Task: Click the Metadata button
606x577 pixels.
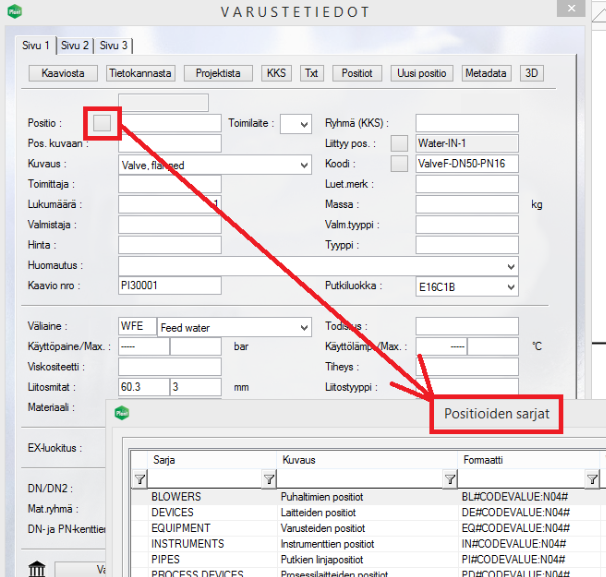Action: (487, 73)
